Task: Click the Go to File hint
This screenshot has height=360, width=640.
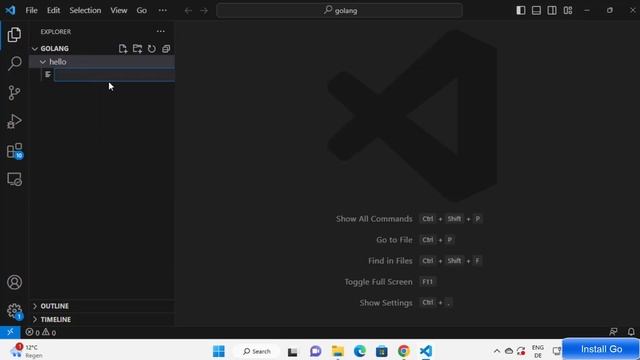Action: (394, 240)
